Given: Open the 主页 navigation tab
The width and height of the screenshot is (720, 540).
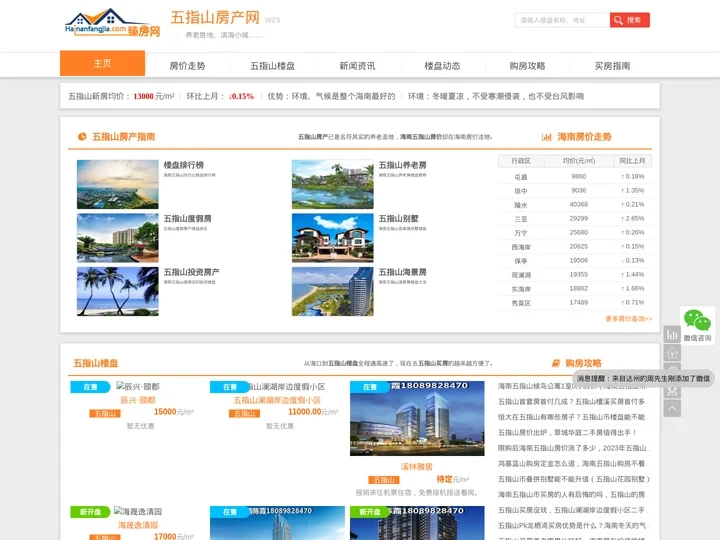Looking at the screenshot, I should click(x=102, y=63).
